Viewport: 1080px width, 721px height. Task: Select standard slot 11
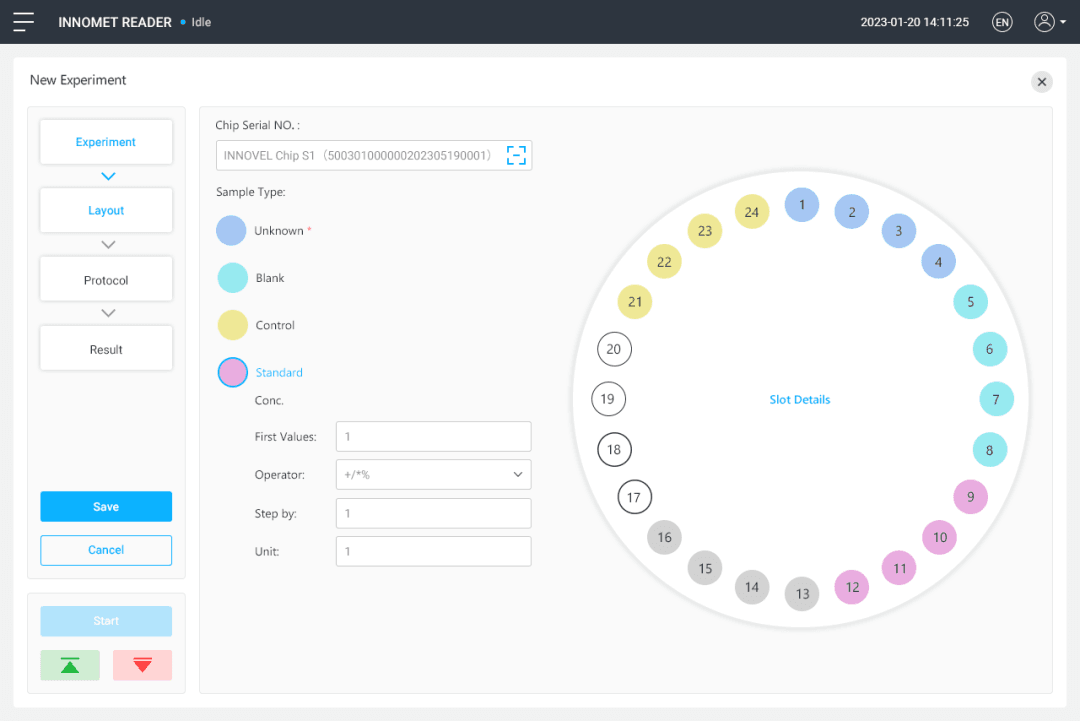click(x=900, y=568)
